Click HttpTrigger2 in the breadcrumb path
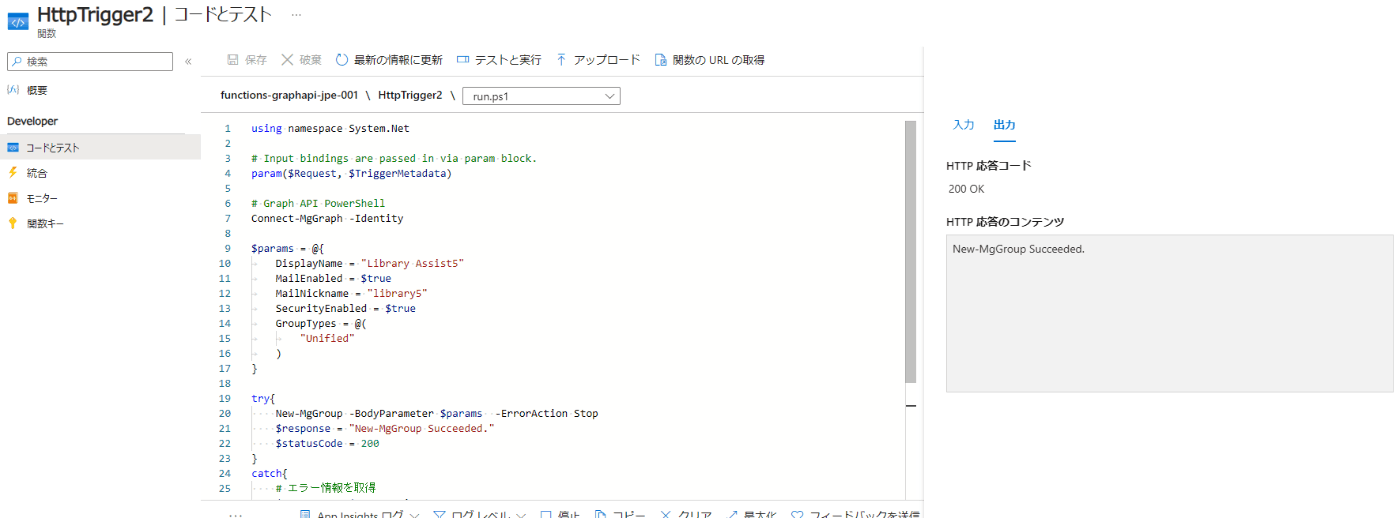Screen dimensions: 1400x518 (x=410, y=96)
